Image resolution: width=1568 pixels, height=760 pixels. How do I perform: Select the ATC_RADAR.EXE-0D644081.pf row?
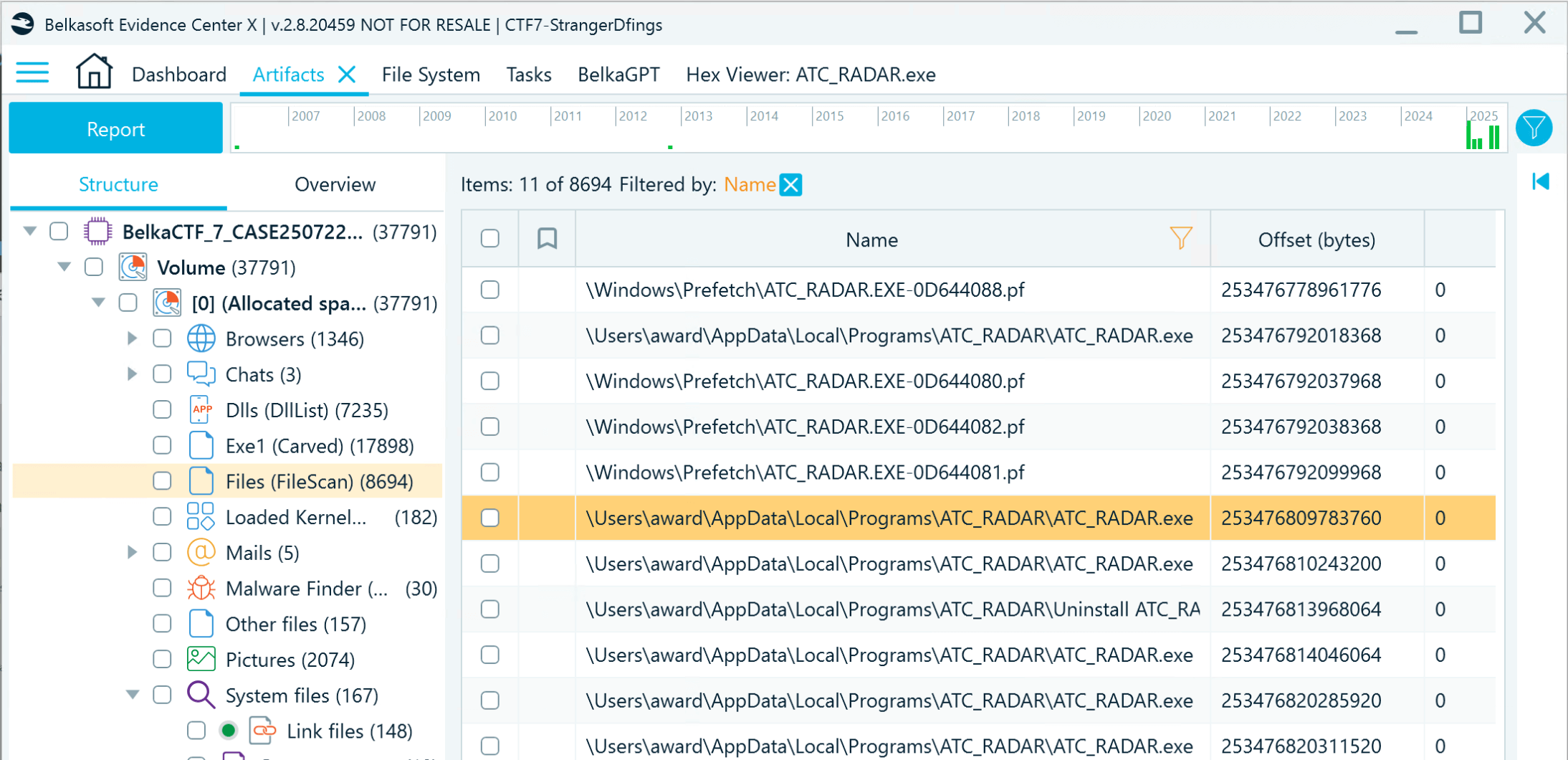tap(978, 472)
